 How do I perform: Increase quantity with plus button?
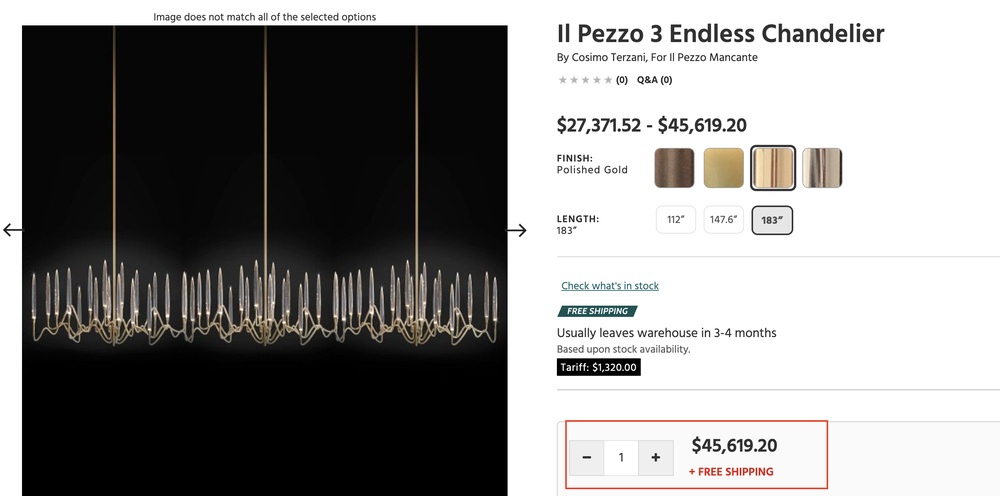[656, 458]
